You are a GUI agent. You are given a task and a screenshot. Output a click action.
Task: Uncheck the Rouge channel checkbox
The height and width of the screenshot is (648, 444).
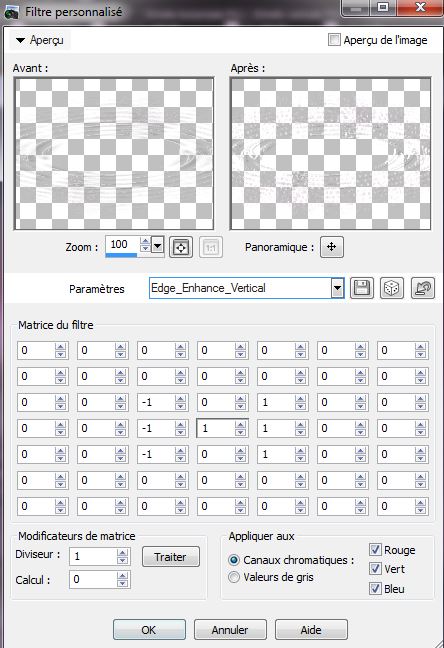[x=375, y=549]
